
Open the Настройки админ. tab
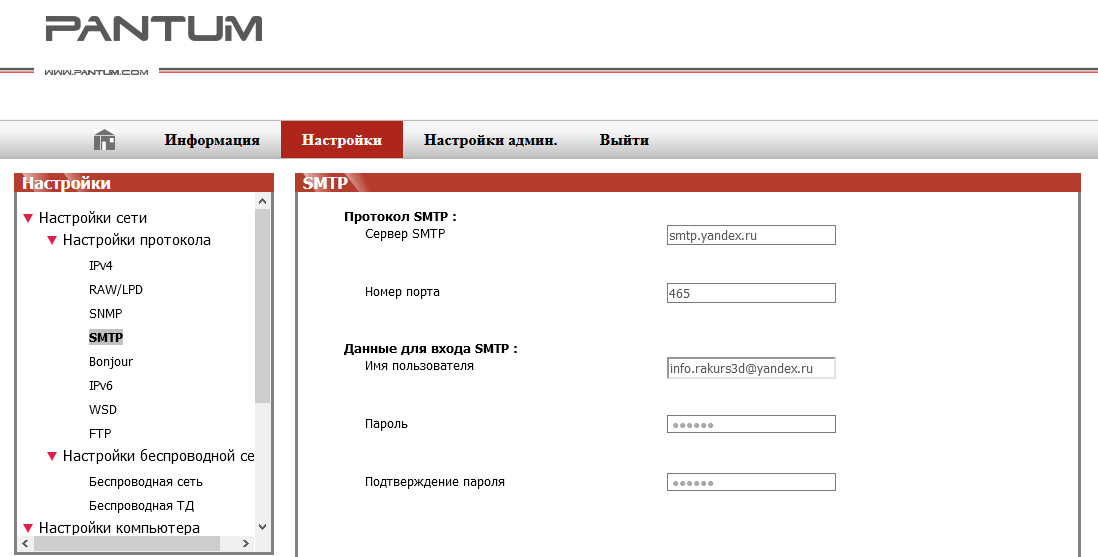(x=490, y=140)
